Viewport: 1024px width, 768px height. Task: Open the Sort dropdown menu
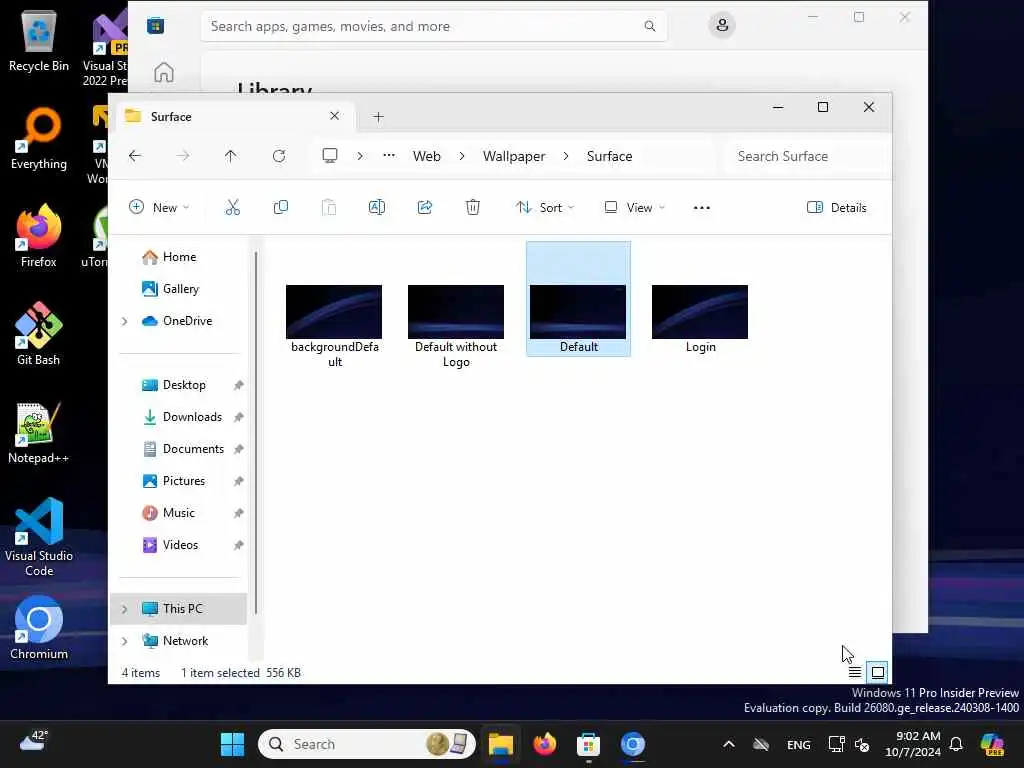(545, 208)
